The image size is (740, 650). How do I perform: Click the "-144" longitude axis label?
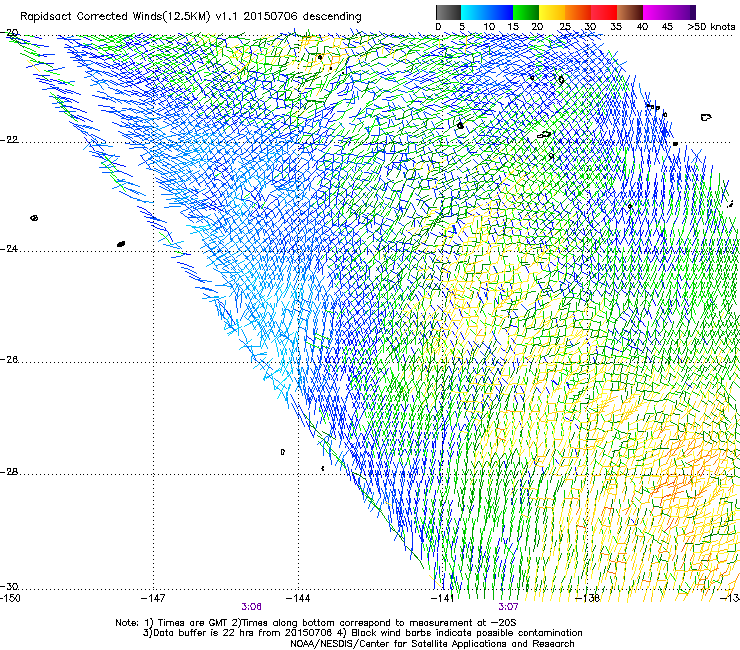298,598
